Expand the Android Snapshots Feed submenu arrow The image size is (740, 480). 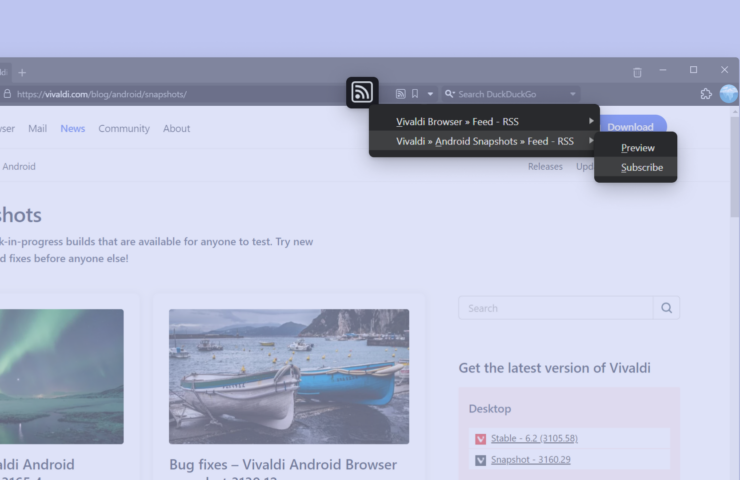(x=591, y=141)
